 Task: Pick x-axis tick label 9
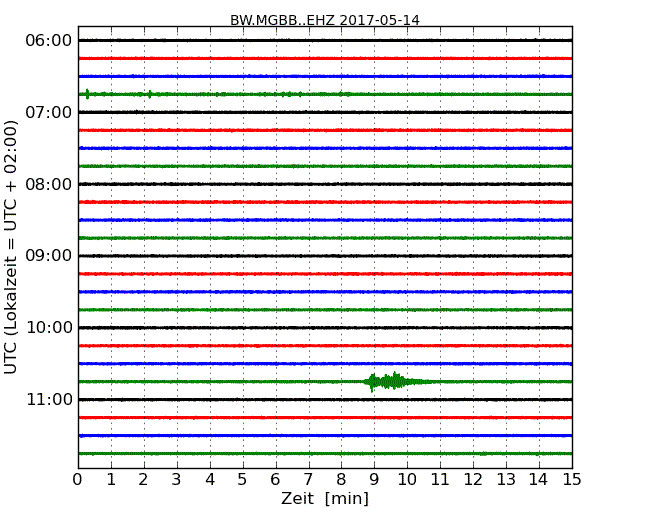click(374, 480)
